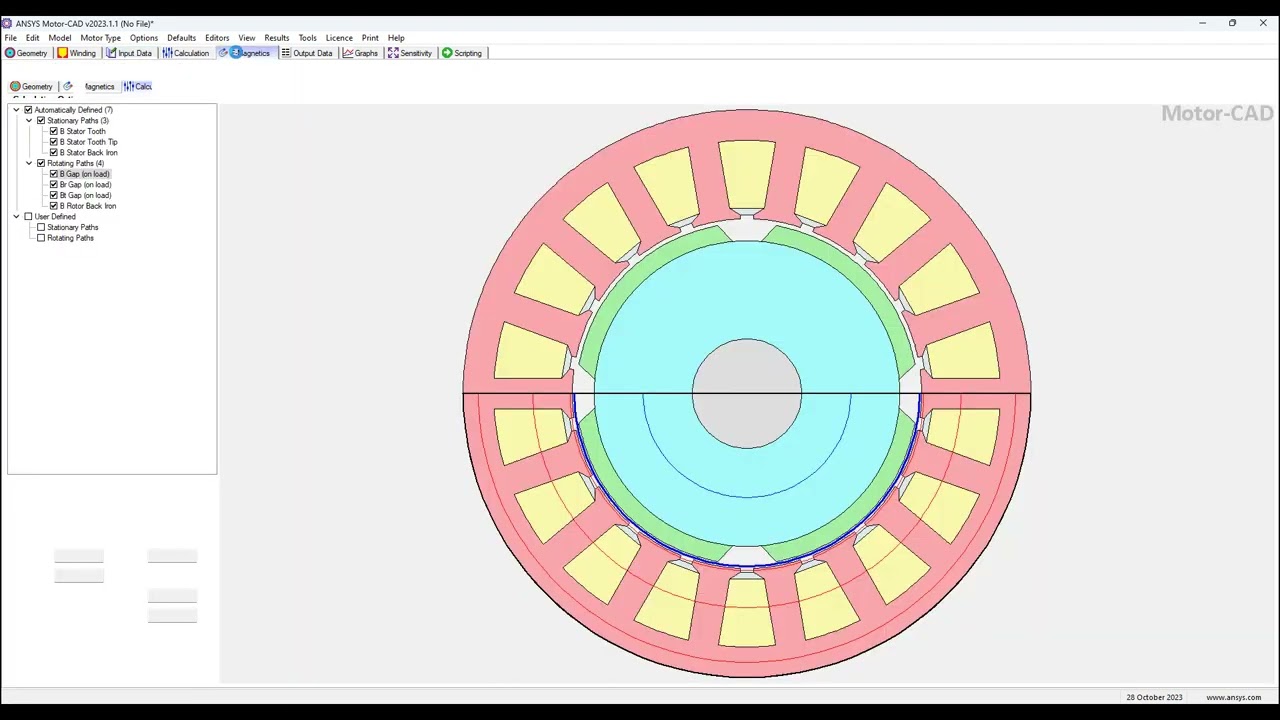Toggle Automatically Defined (7) checkbox

point(28,110)
